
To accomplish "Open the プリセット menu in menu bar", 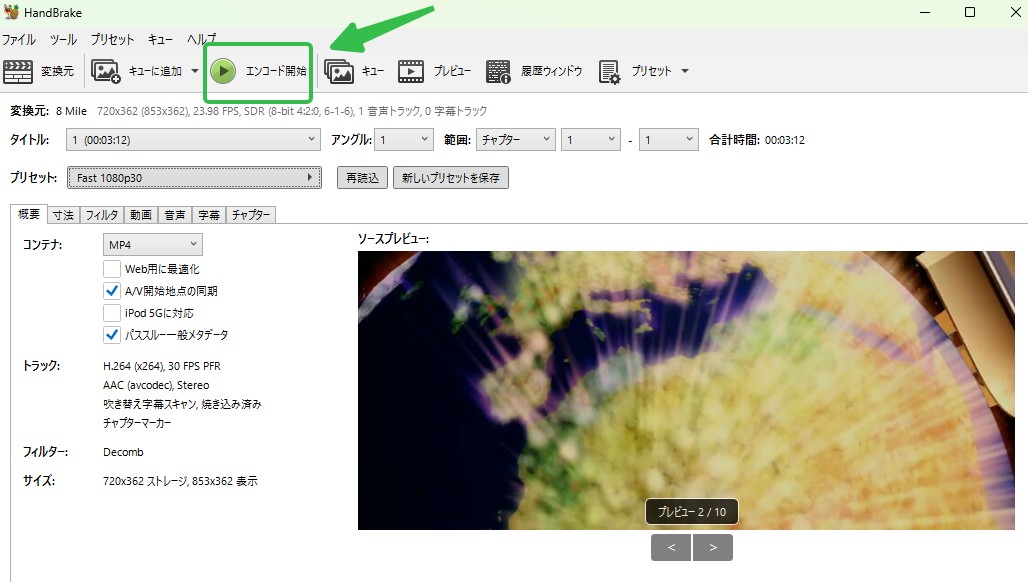I will 112,39.
